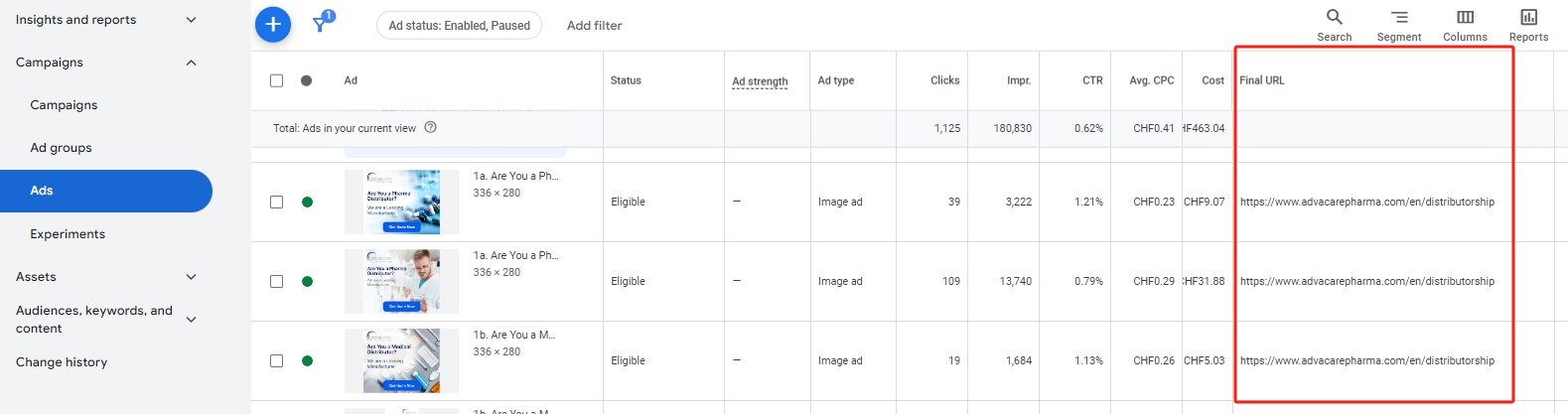The image size is (1568, 414).
Task: Open the first ad's distributorship Final URL
Action: tap(1367, 202)
